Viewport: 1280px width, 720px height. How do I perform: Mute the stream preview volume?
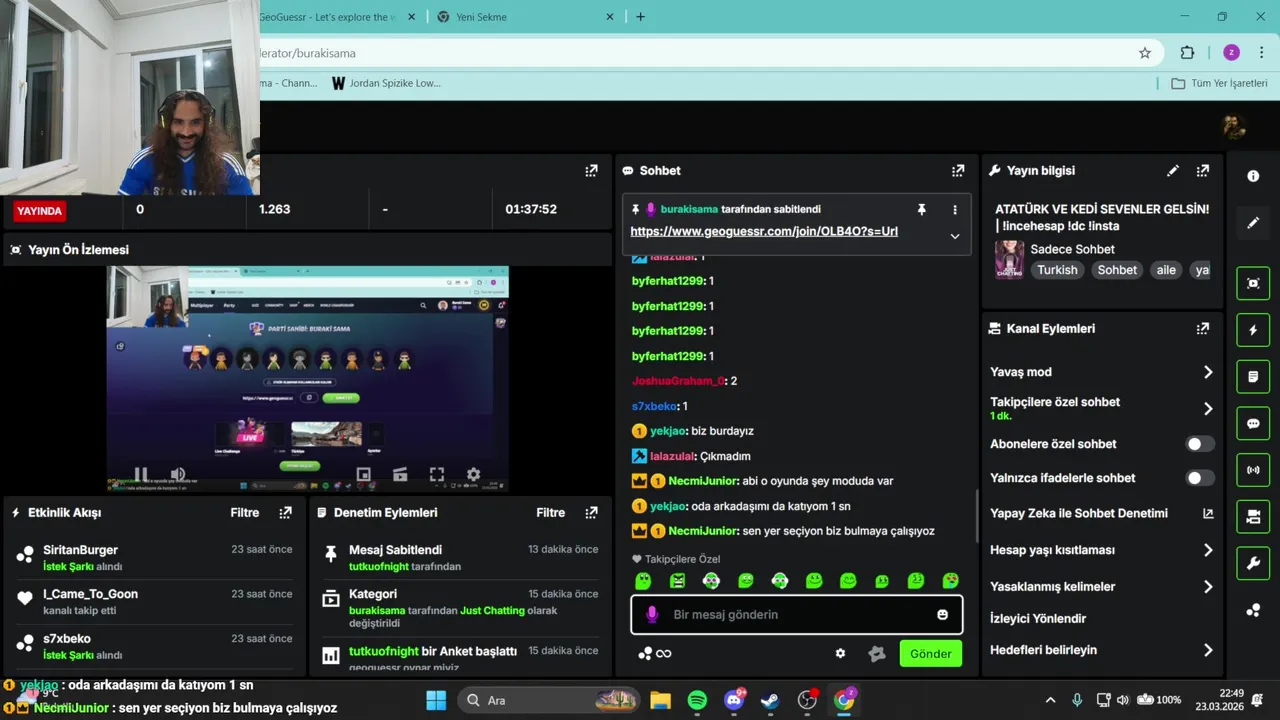tap(178, 475)
